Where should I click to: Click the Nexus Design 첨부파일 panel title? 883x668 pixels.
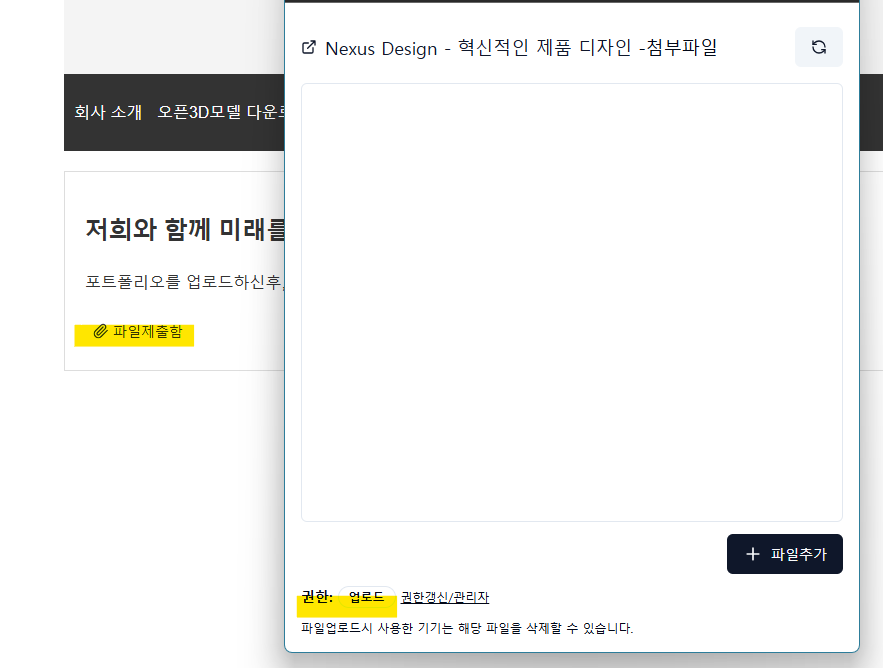pos(521,48)
